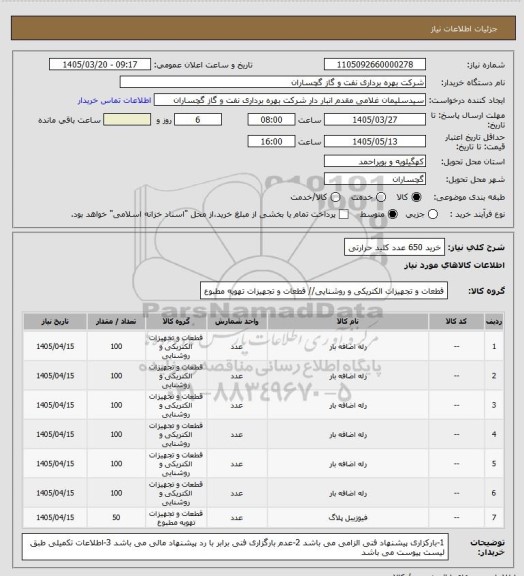Click the validity time field 16:00
This screenshot has width=524, height=576.
(x=272, y=141)
